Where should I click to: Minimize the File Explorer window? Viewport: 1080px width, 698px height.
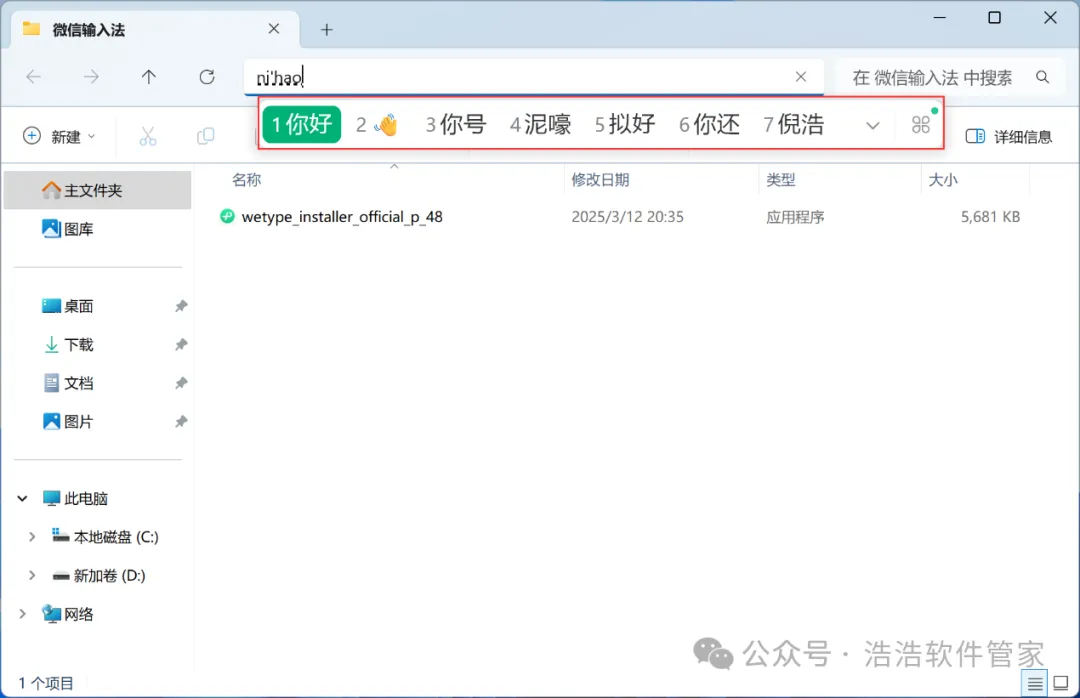939,18
